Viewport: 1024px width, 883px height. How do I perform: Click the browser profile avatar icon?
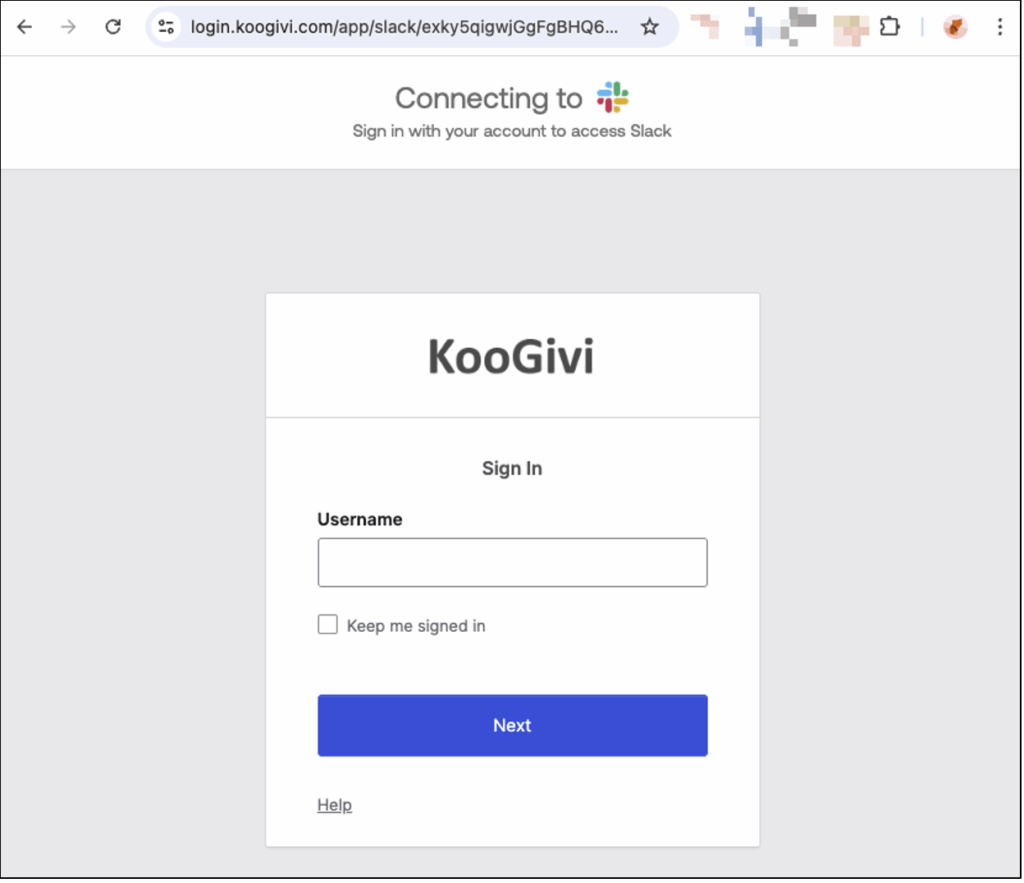[x=954, y=27]
